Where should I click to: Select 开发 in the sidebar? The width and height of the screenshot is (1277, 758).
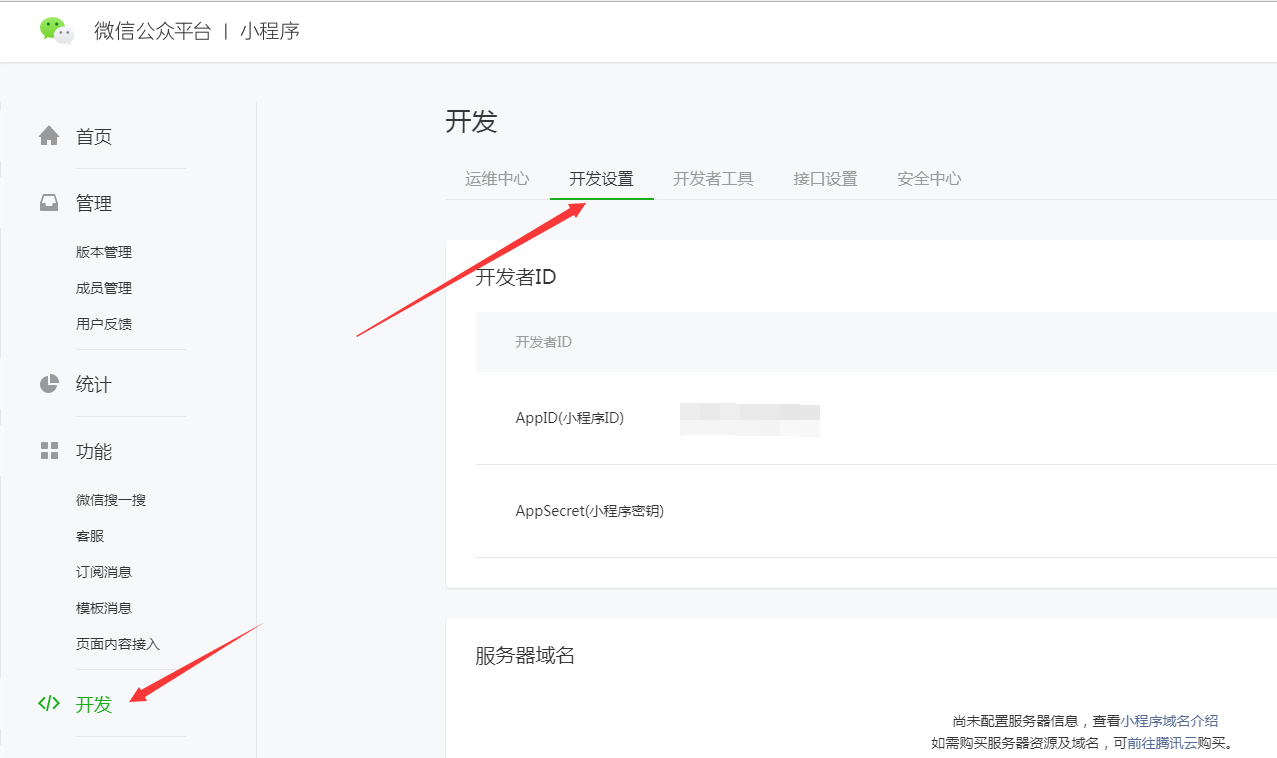94,705
